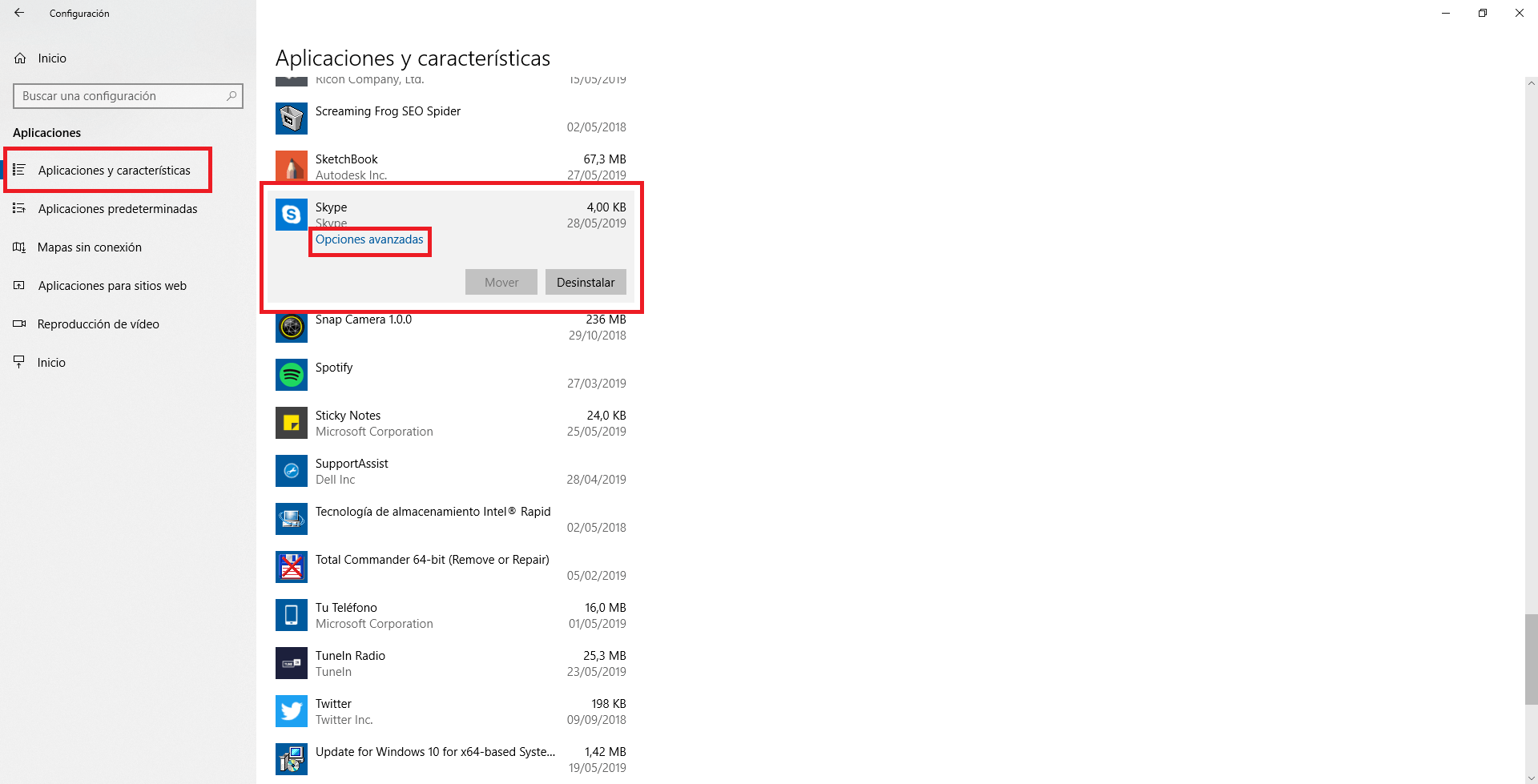Select the SupportAssist entry name
Screen dimensions: 1538x784
coord(352,464)
